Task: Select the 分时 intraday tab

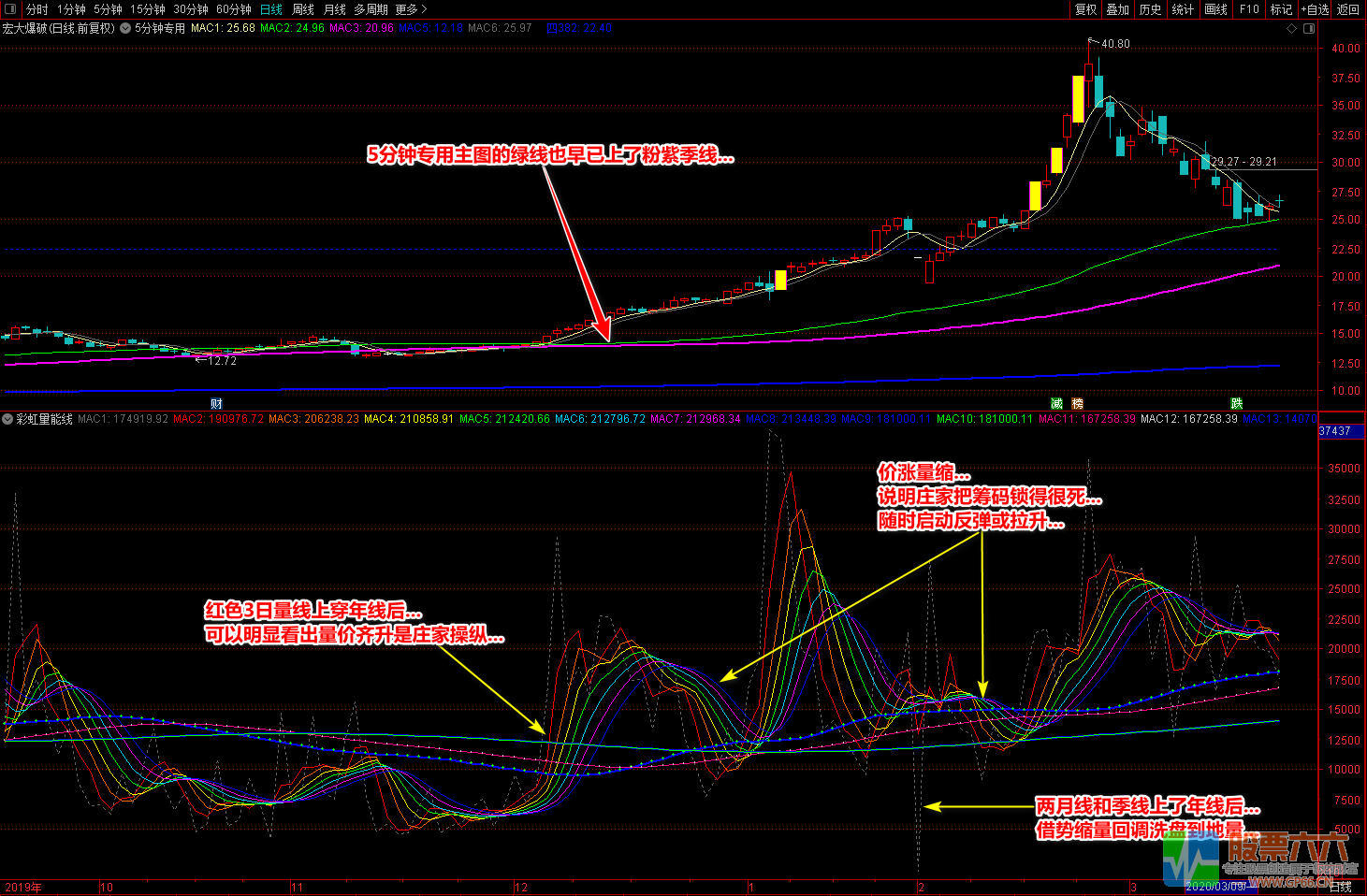Action: coord(36,9)
